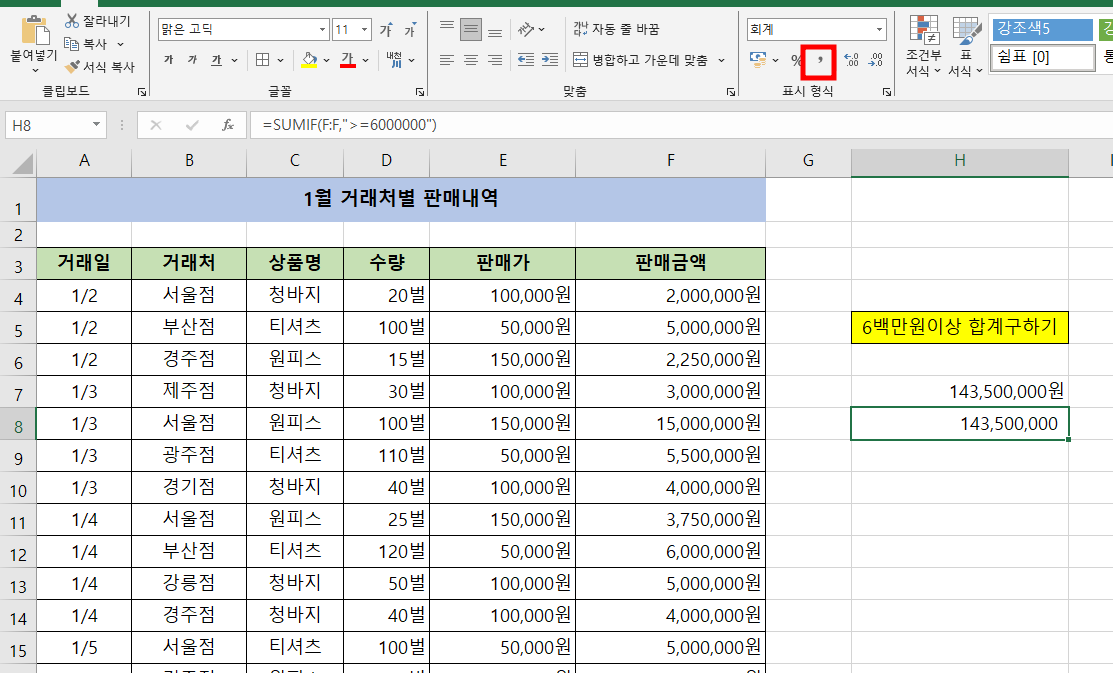Screen dimensions: 1113x673
Task: Click the Select All corner triangle
Action: [22, 164]
